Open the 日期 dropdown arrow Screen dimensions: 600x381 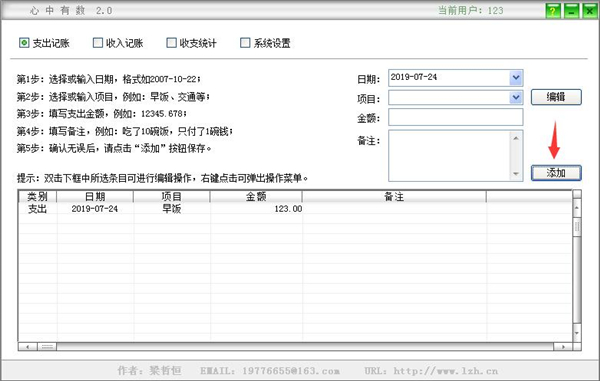click(516, 78)
